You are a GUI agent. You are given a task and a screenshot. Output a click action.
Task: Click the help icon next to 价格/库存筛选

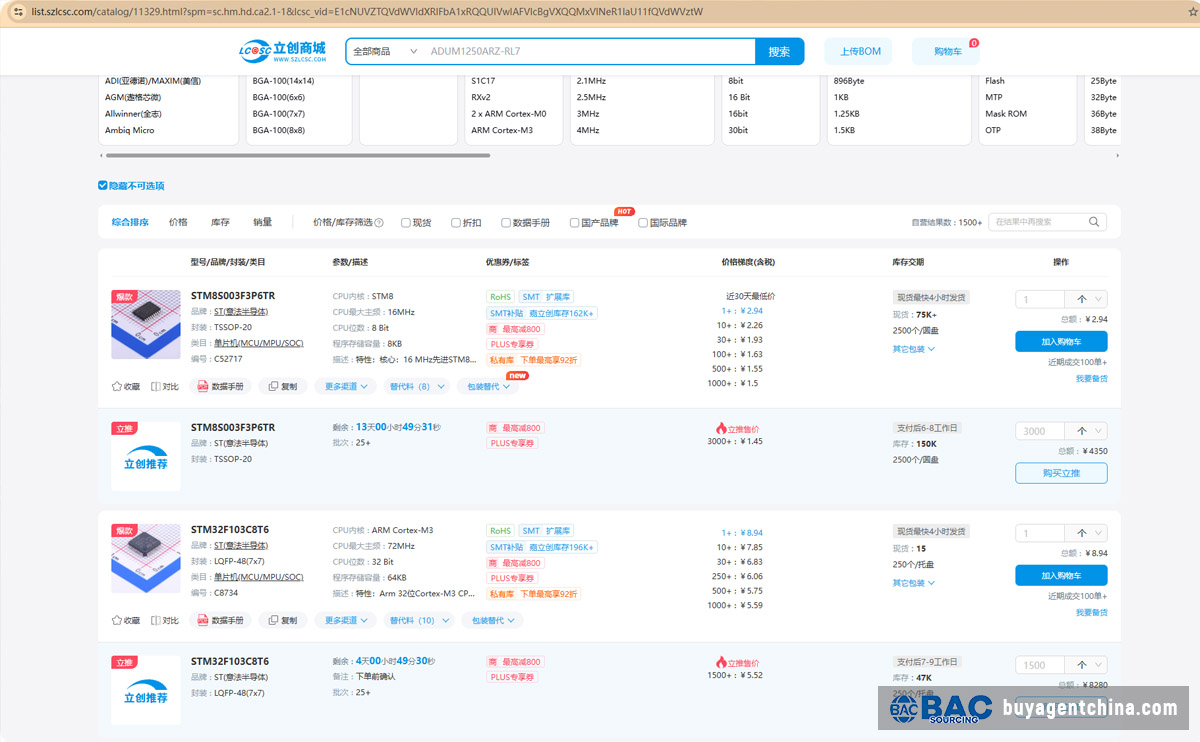point(379,223)
